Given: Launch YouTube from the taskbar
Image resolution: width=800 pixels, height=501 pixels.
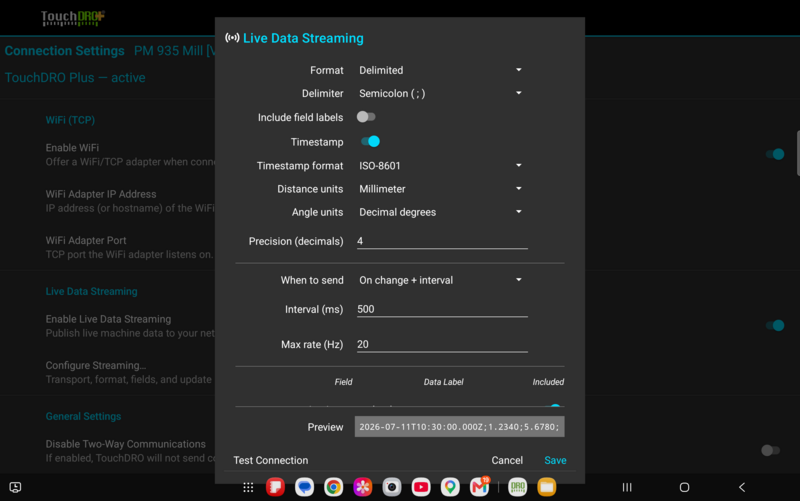Looking at the screenshot, I should point(421,487).
